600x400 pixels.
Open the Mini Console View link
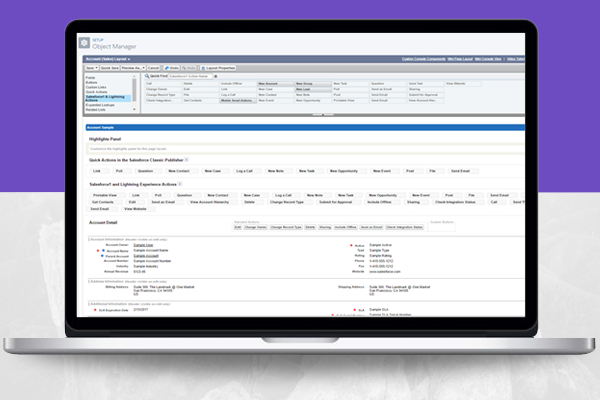pos(488,59)
